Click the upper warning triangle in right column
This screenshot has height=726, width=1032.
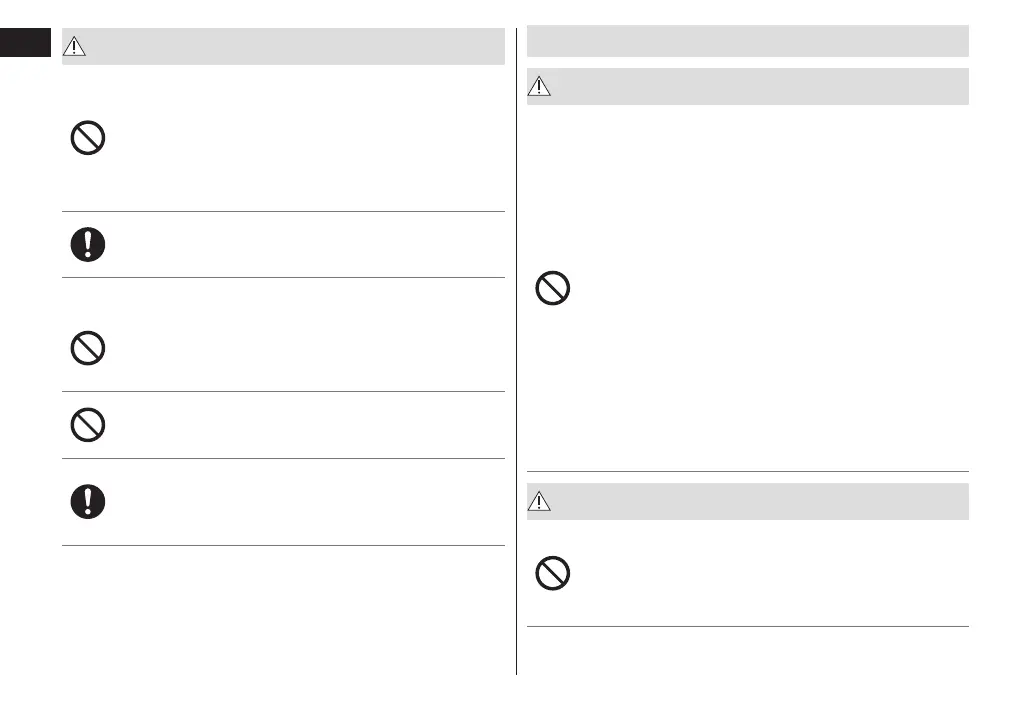pyautogui.click(x=540, y=87)
